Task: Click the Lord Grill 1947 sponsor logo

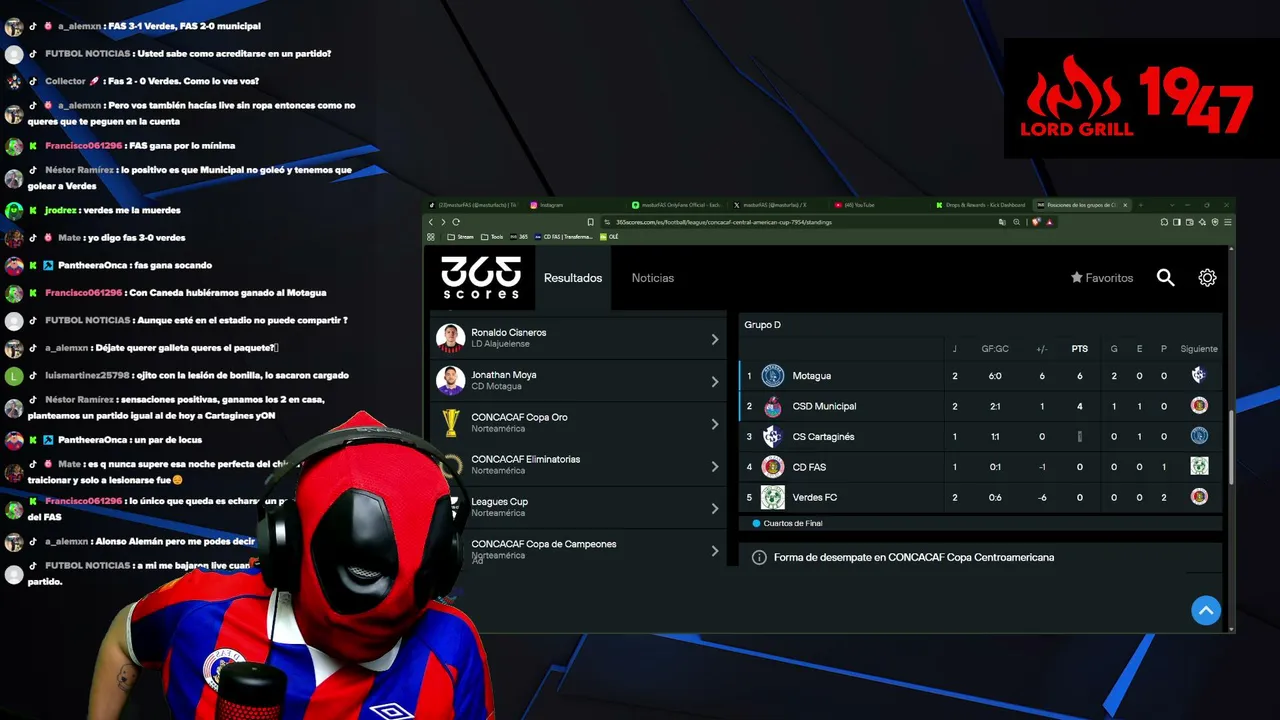Action: 1140,98
